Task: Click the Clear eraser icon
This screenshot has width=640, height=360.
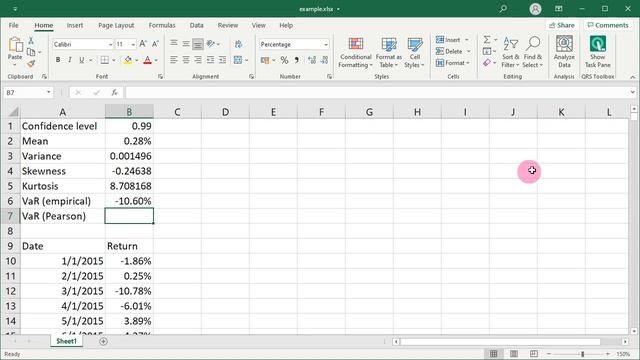Action: point(487,63)
